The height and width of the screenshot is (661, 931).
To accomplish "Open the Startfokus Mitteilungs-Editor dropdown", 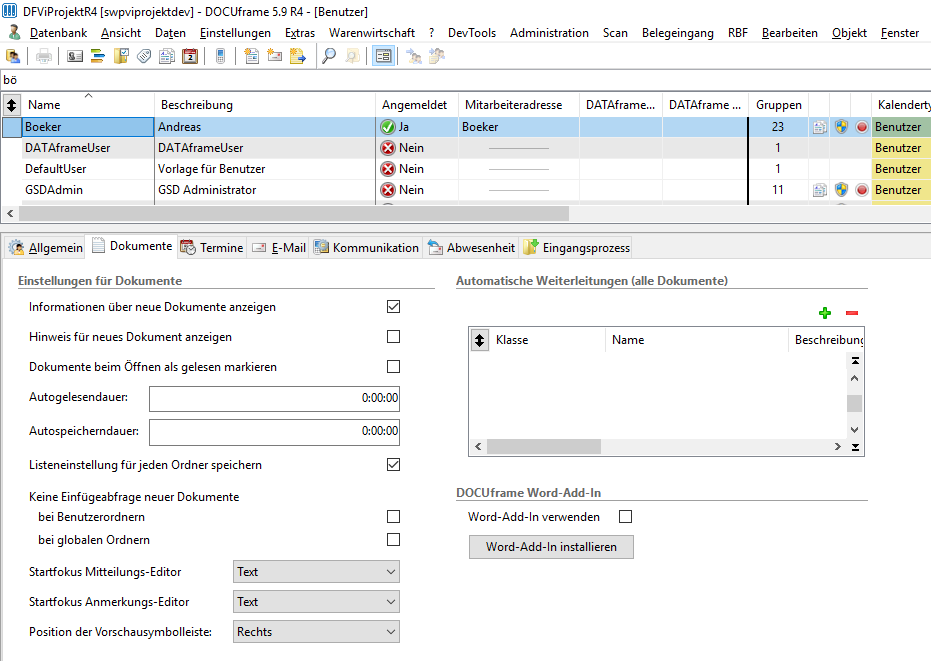I will pos(316,572).
